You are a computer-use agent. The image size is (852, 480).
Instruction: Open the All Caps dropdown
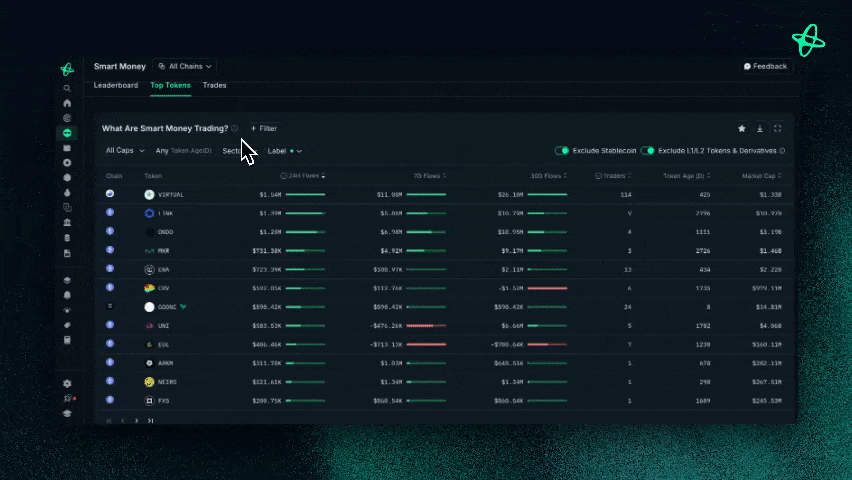[x=125, y=151]
